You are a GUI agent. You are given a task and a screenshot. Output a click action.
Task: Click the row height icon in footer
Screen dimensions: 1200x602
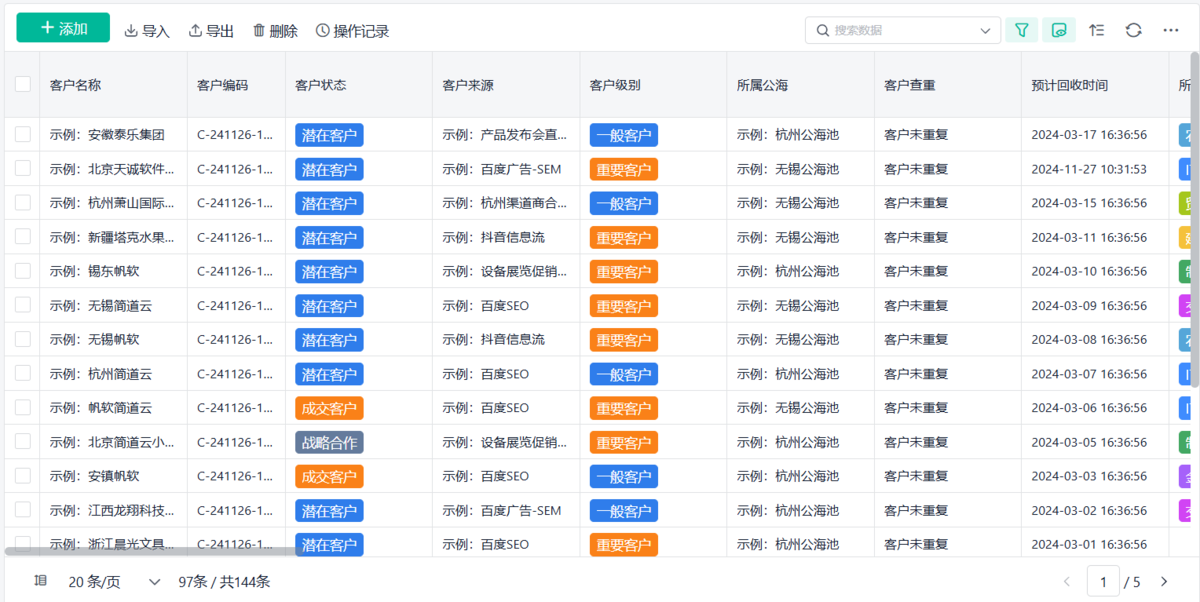[40, 581]
